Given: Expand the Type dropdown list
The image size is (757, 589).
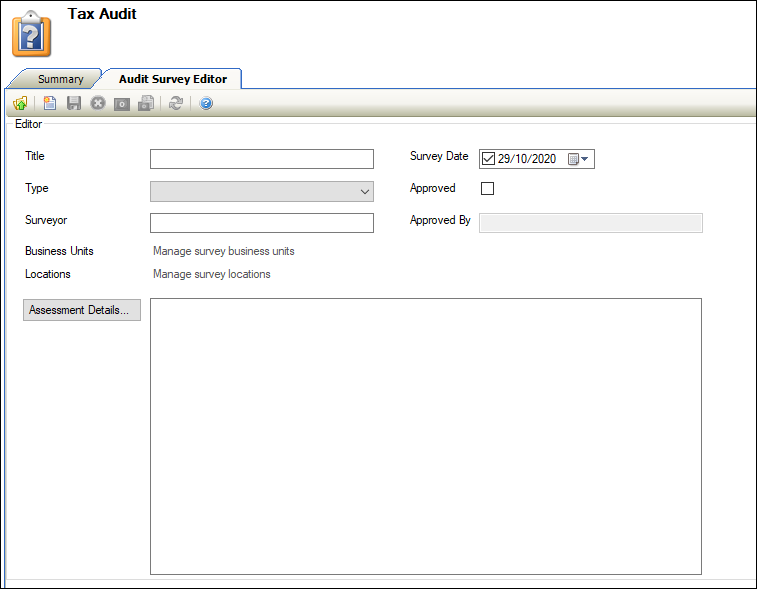Looking at the screenshot, I should 364,192.
